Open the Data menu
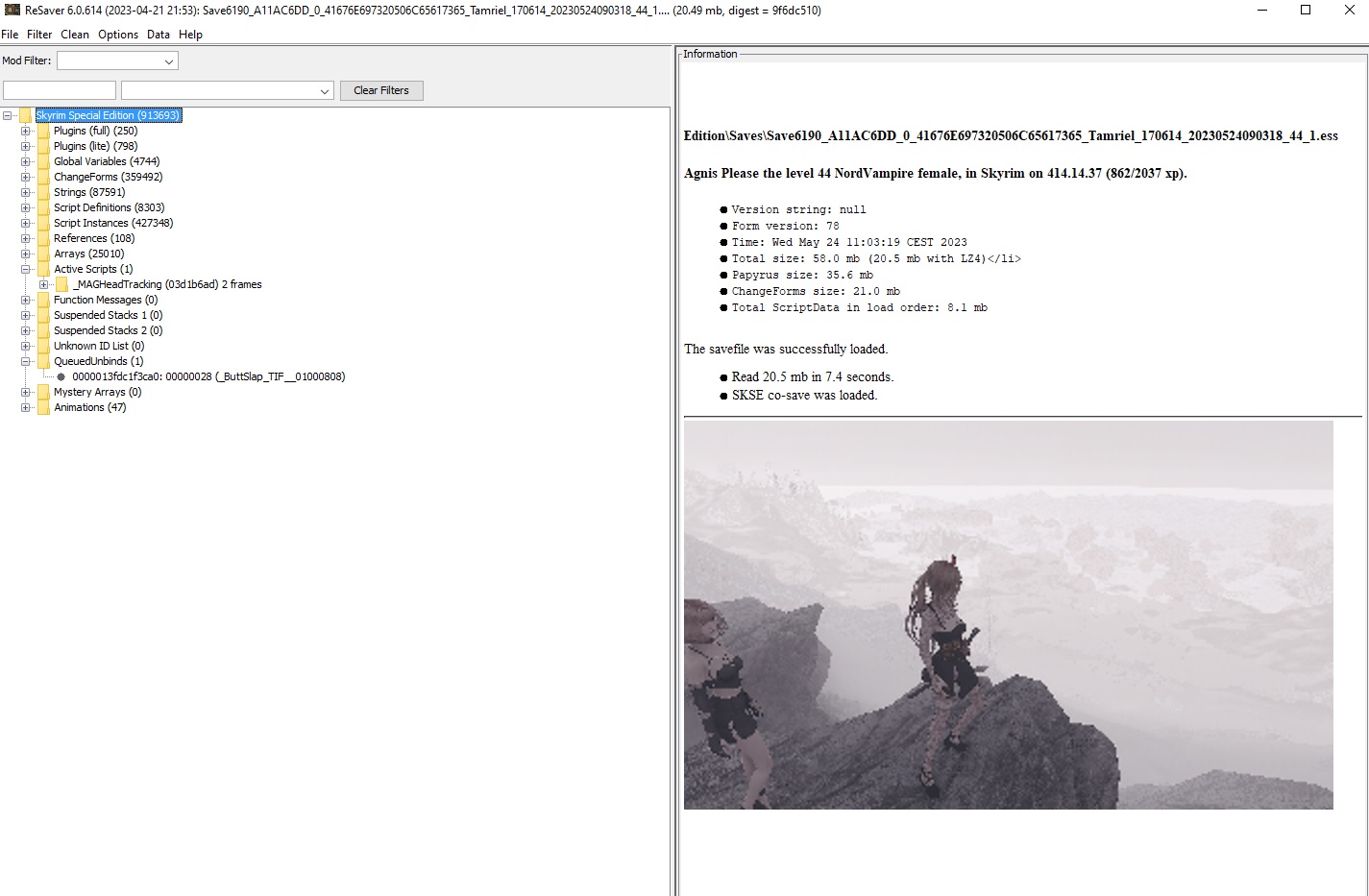 point(159,35)
